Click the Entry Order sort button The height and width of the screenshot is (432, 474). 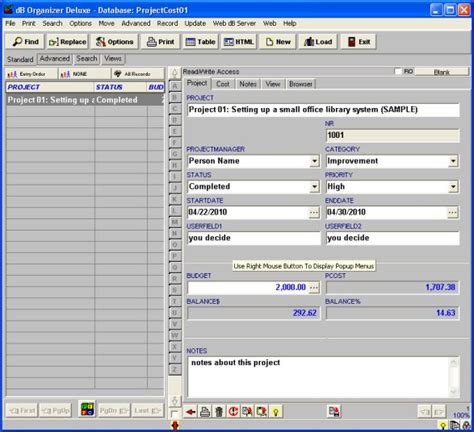pos(31,74)
